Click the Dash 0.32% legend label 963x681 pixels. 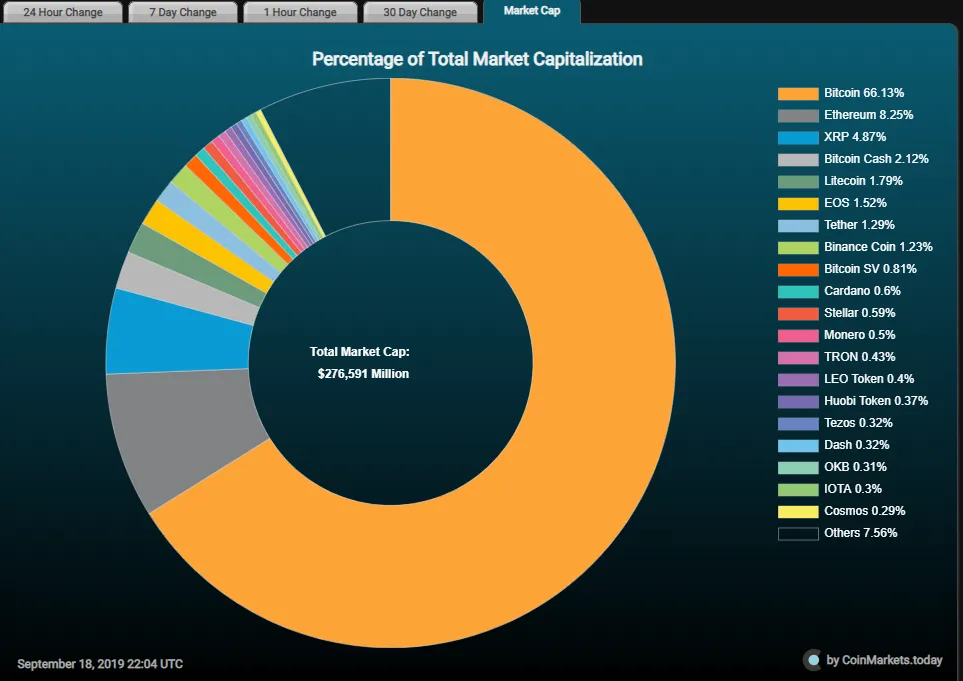[x=856, y=445]
